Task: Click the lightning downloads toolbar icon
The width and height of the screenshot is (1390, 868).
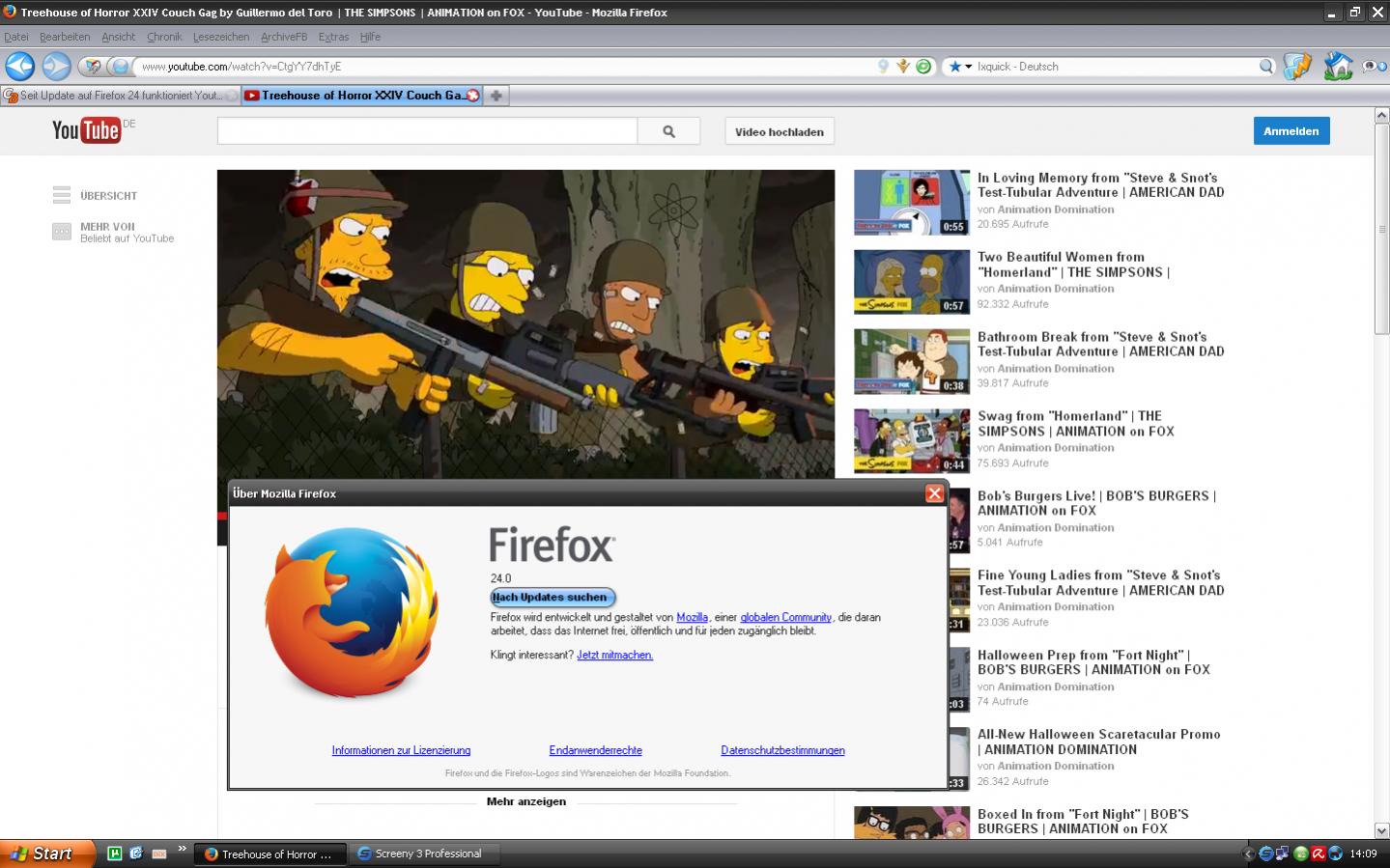Action: [x=1297, y=66]
